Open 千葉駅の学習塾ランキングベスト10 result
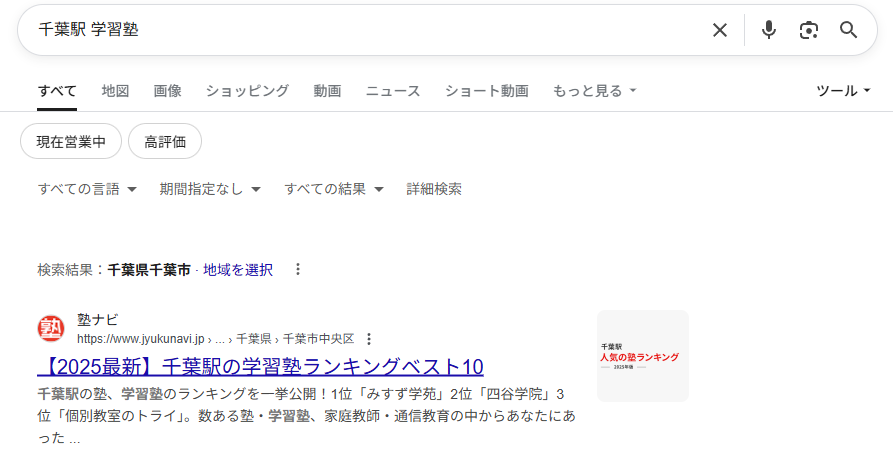893x466 pixels. pos(260,366)
